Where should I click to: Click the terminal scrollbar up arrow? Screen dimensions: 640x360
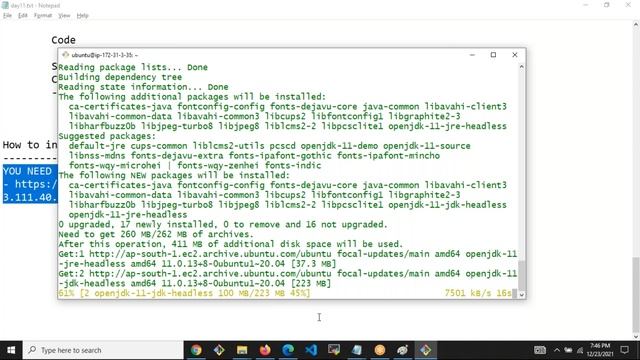521,67
